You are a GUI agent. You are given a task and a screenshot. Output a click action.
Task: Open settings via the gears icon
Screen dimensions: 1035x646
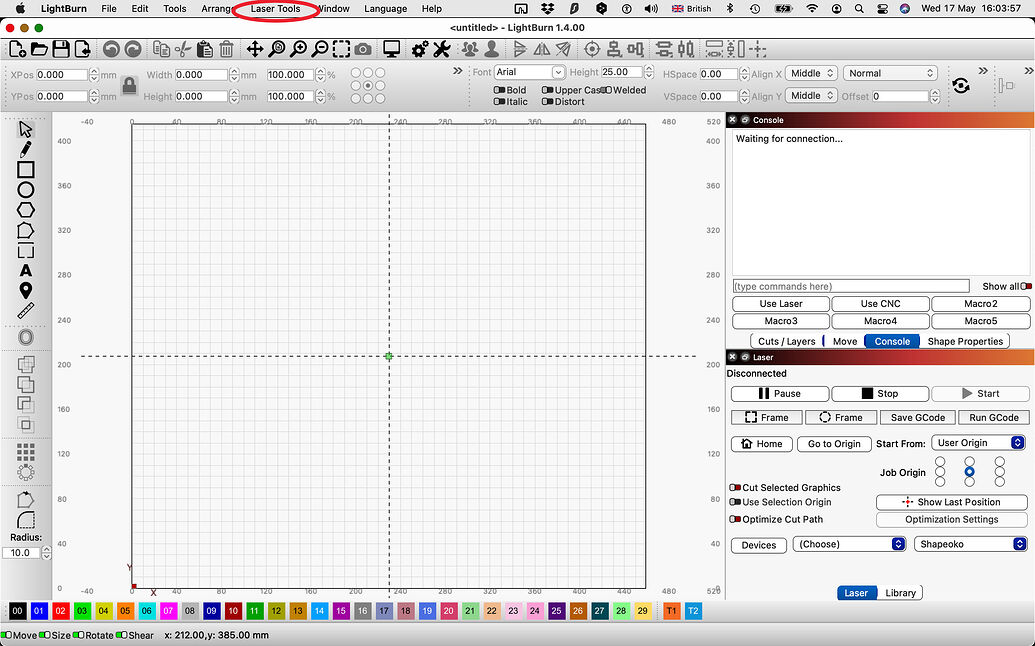(419, 49)
